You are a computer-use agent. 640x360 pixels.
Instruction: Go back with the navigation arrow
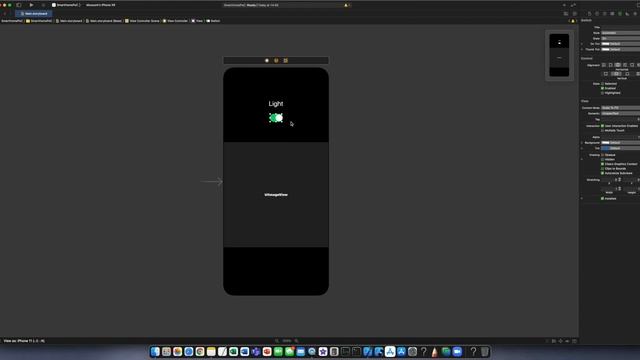point(5,13)
